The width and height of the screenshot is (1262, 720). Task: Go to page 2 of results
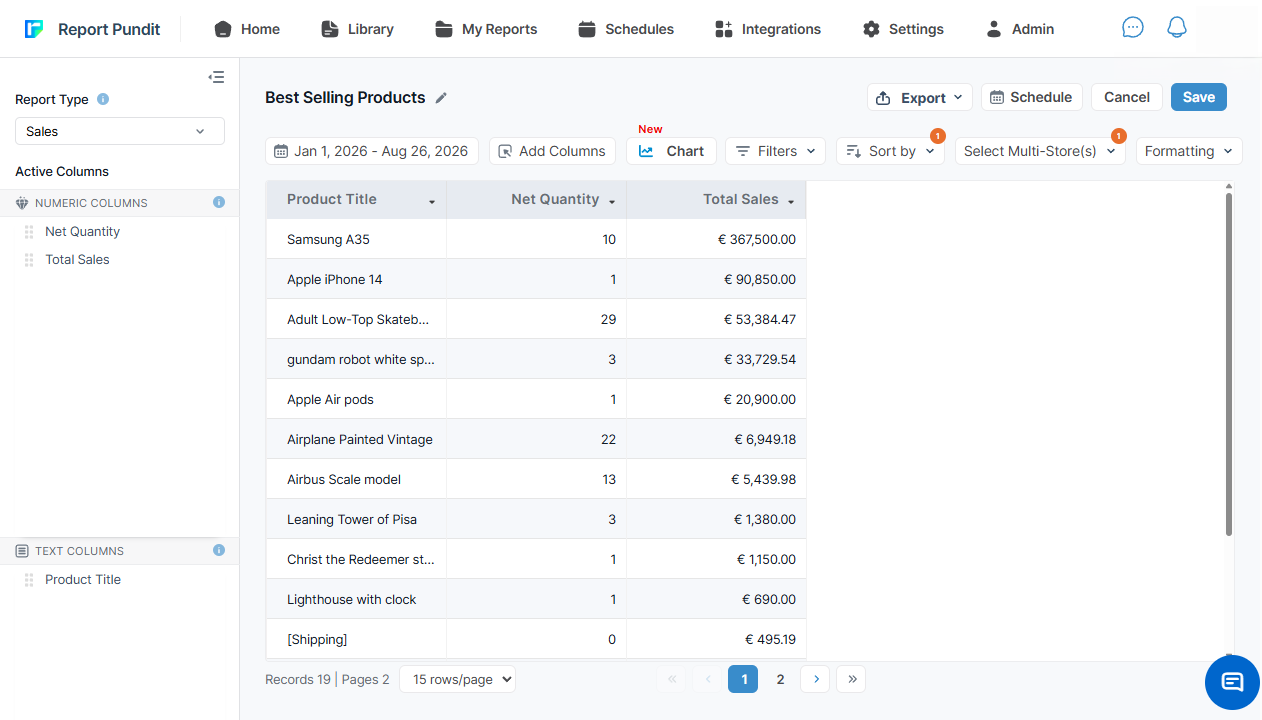tap(781, 679)
